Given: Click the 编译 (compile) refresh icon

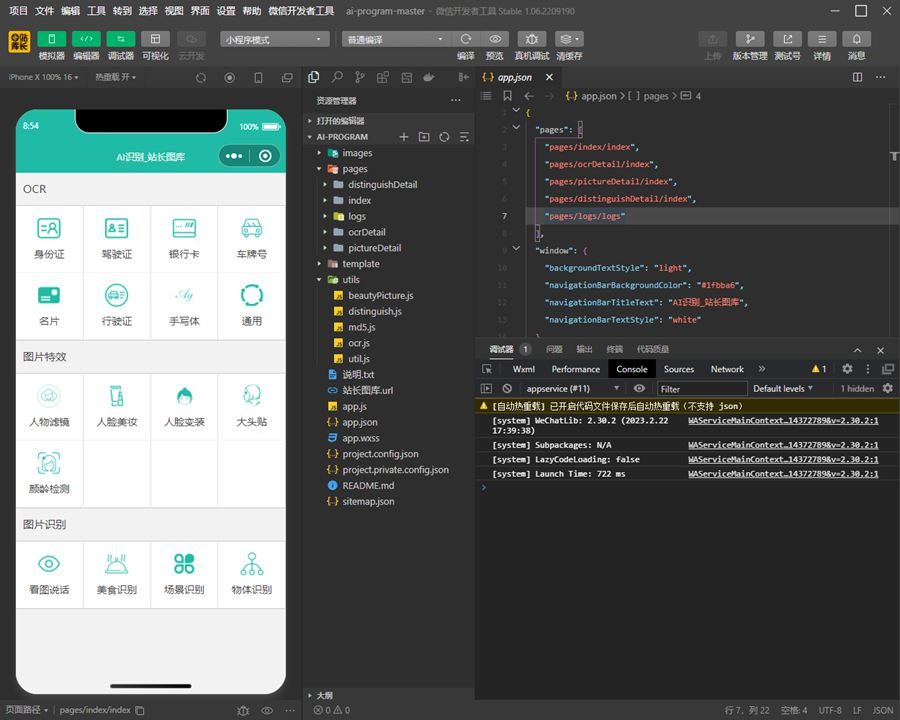Looking at the screenshot, I should click(466, 39).
